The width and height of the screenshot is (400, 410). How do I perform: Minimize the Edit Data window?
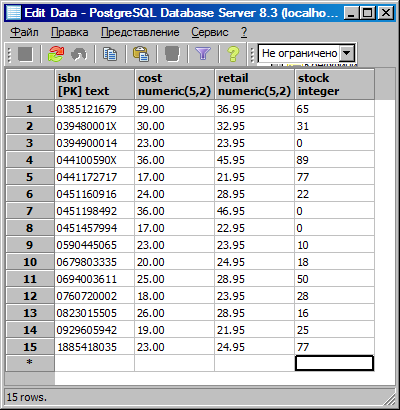click(351, 13)
